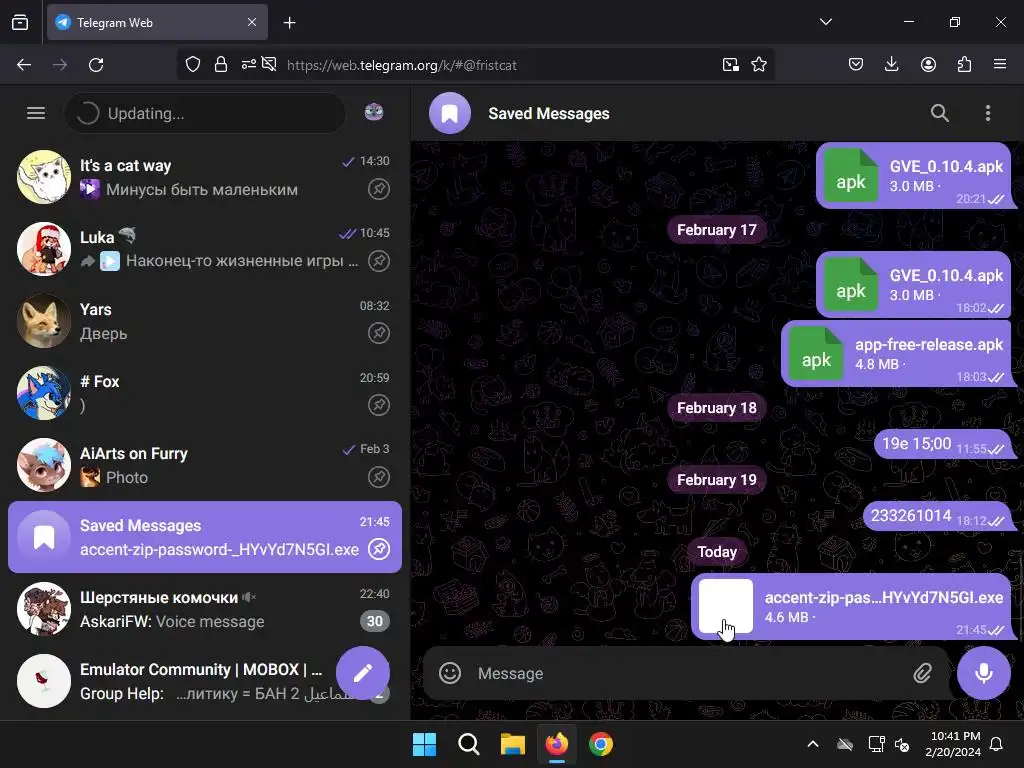
Task: Search within Saved Messages chat
Action: point(940,113)
